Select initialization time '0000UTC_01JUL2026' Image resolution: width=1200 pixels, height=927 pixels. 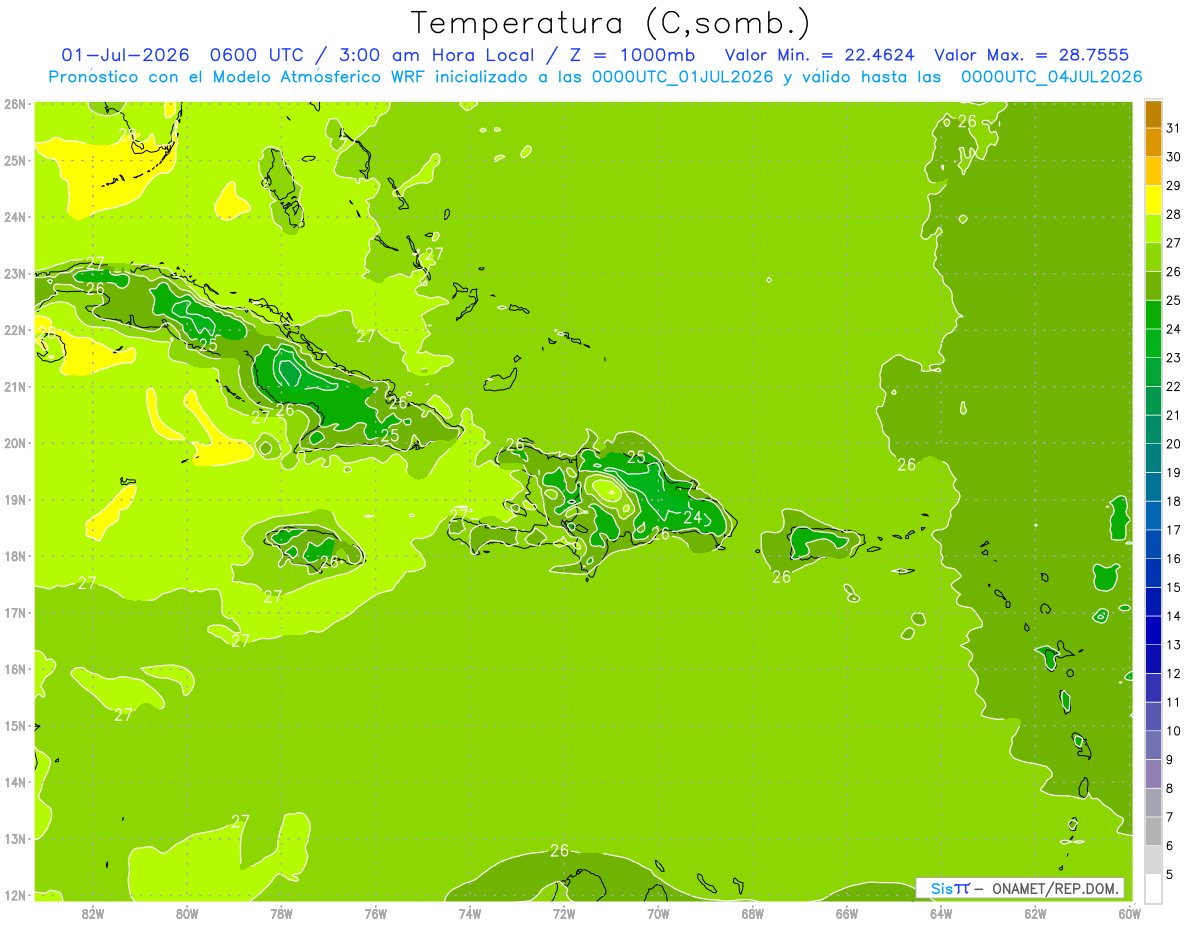[x=682, y=77]
